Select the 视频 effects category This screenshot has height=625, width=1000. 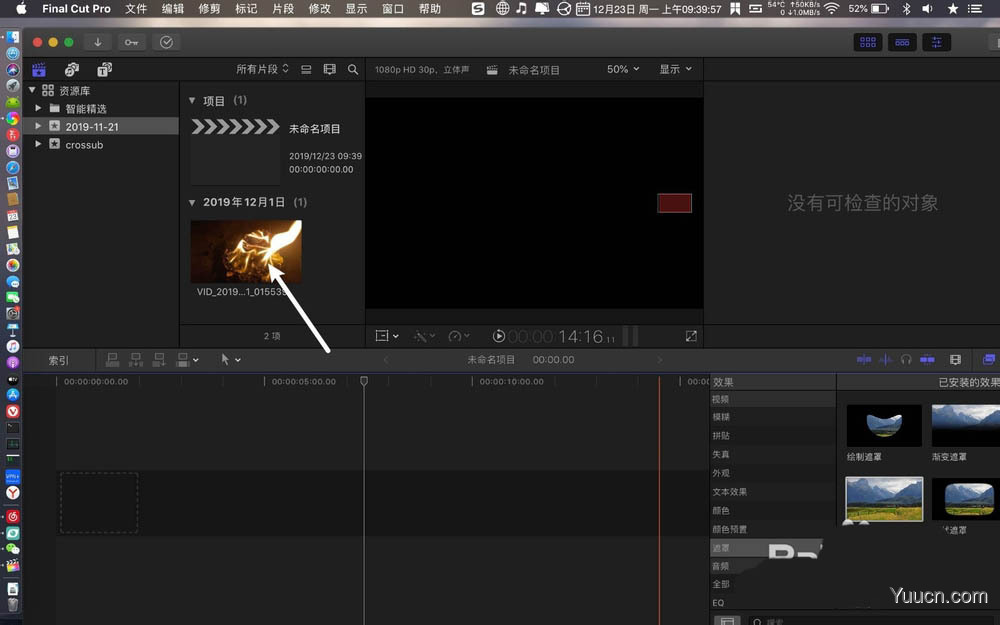click(772, 399)
